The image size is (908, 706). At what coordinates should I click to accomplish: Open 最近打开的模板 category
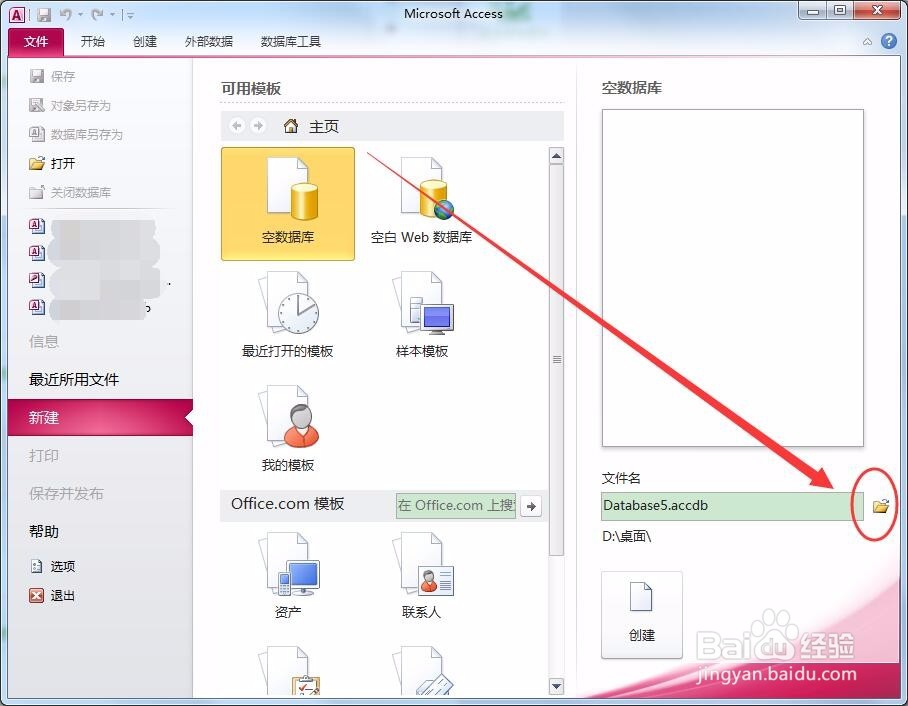(288, 315)
